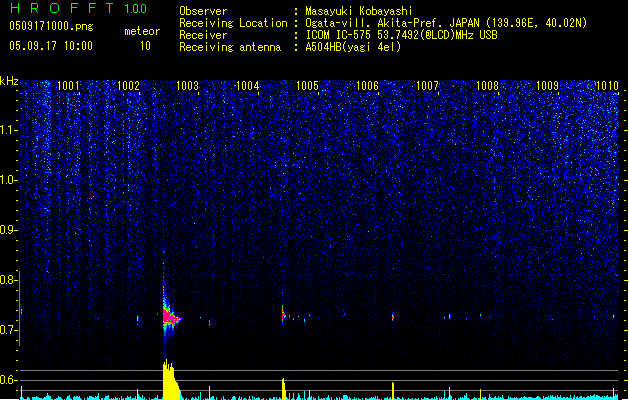
Task: Click the Receiving antenna label
Action: (x=230, y=47)
